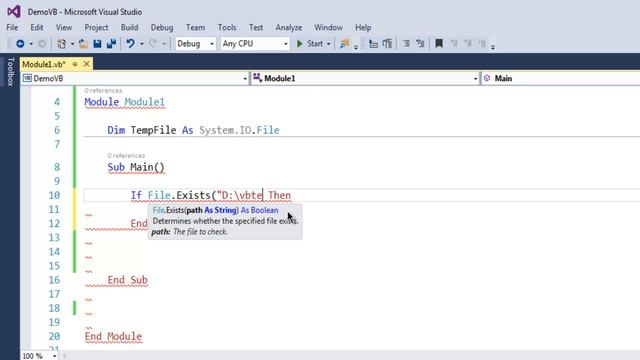Click the Navigate Backward arrow icon

[x=20, y=43]
